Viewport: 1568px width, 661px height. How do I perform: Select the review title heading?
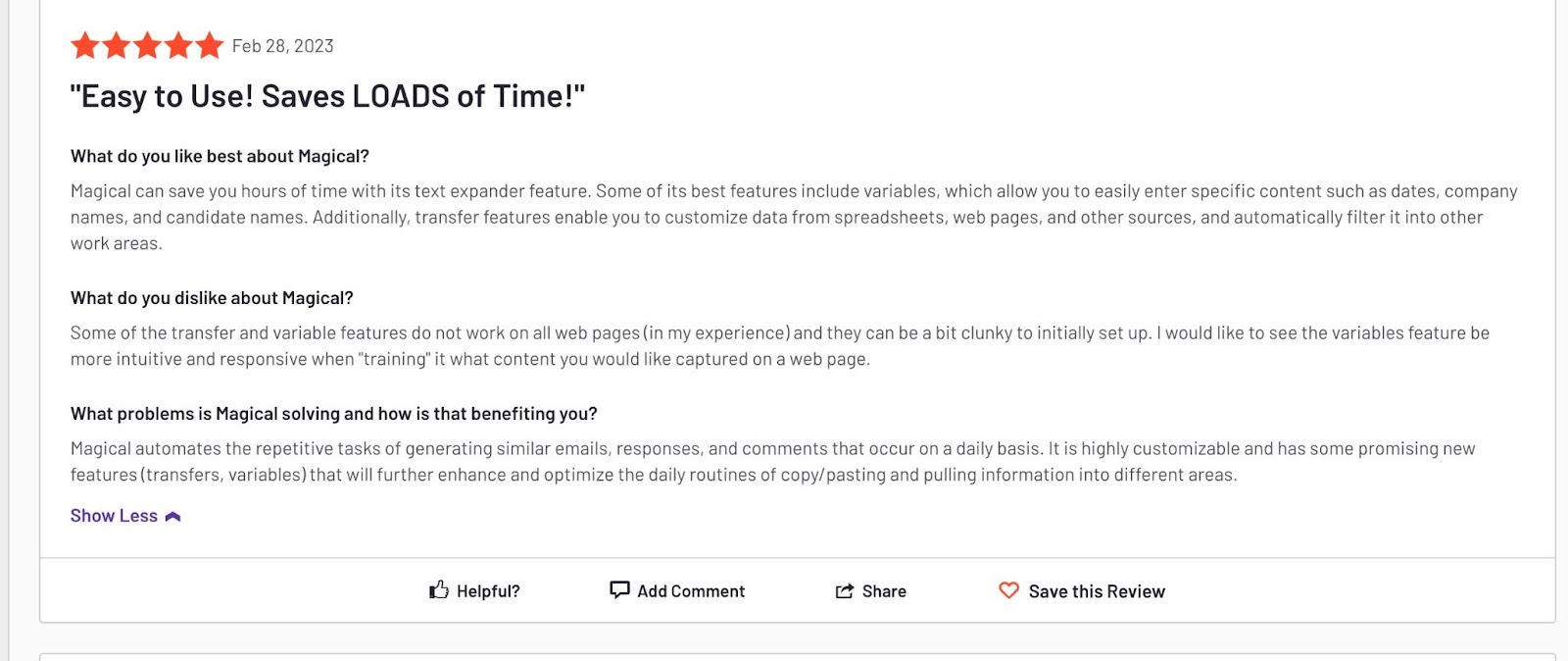tap(327, 96)
